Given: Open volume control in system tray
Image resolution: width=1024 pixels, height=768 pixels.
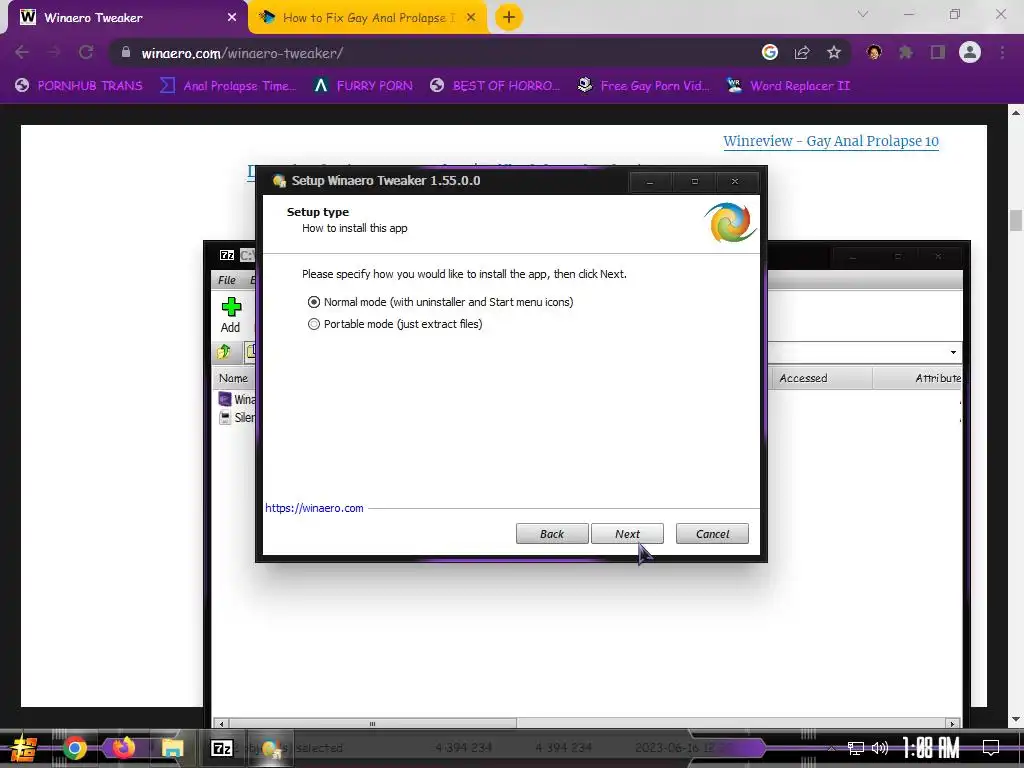Looking at the screenshot, I should 880,748.
